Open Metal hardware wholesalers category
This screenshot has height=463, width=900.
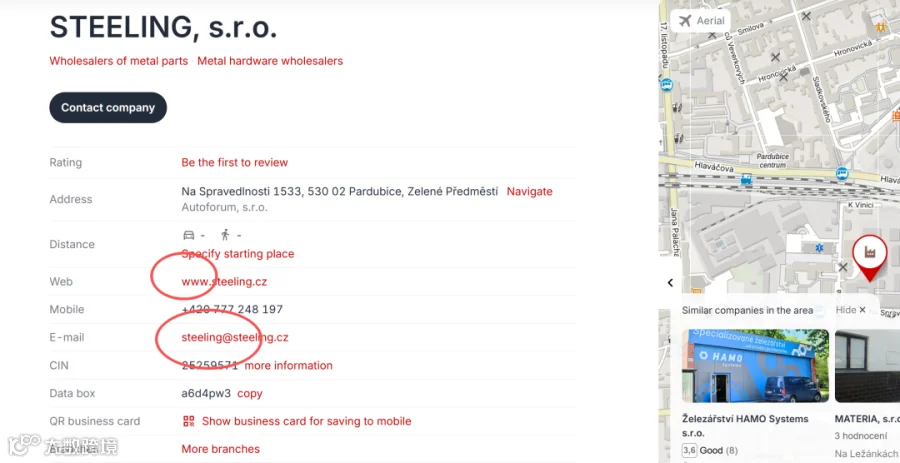[x=270, y=61]
